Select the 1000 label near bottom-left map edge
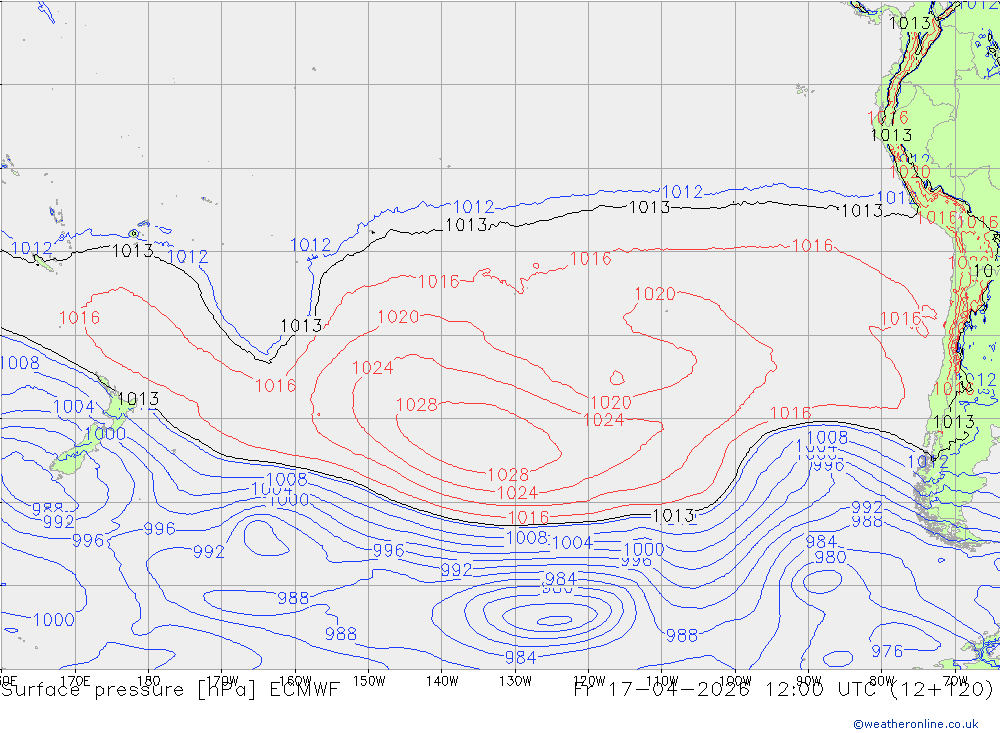Viewport: 1000px width, 733px height. pyautogui.click(x=54, y=619)
